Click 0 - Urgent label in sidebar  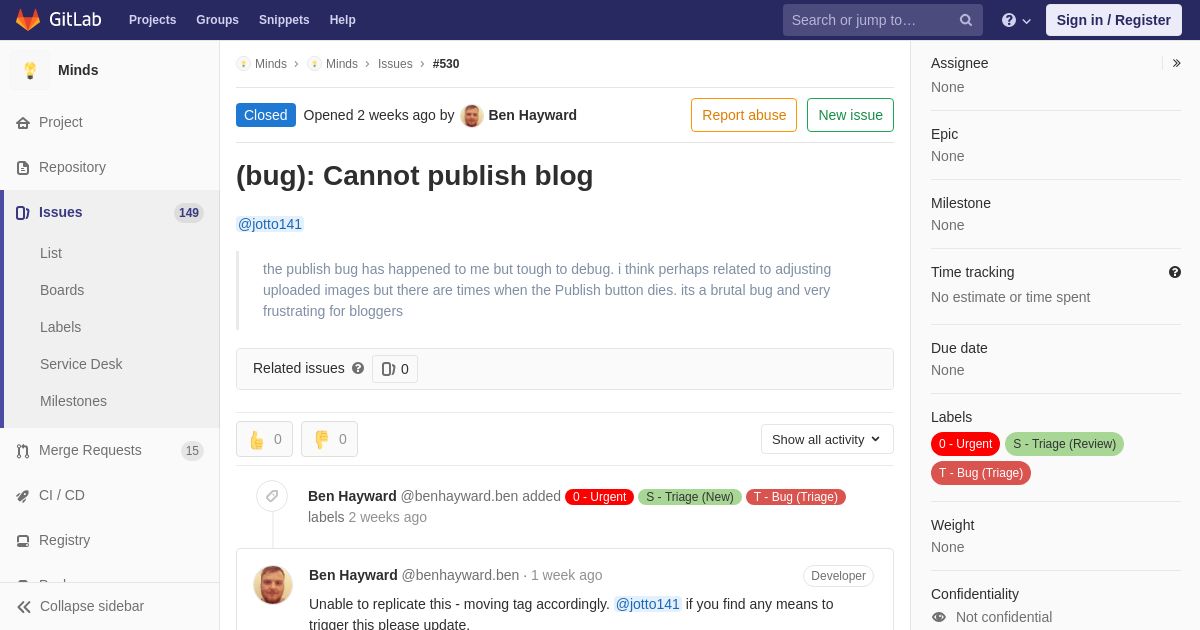965,444
